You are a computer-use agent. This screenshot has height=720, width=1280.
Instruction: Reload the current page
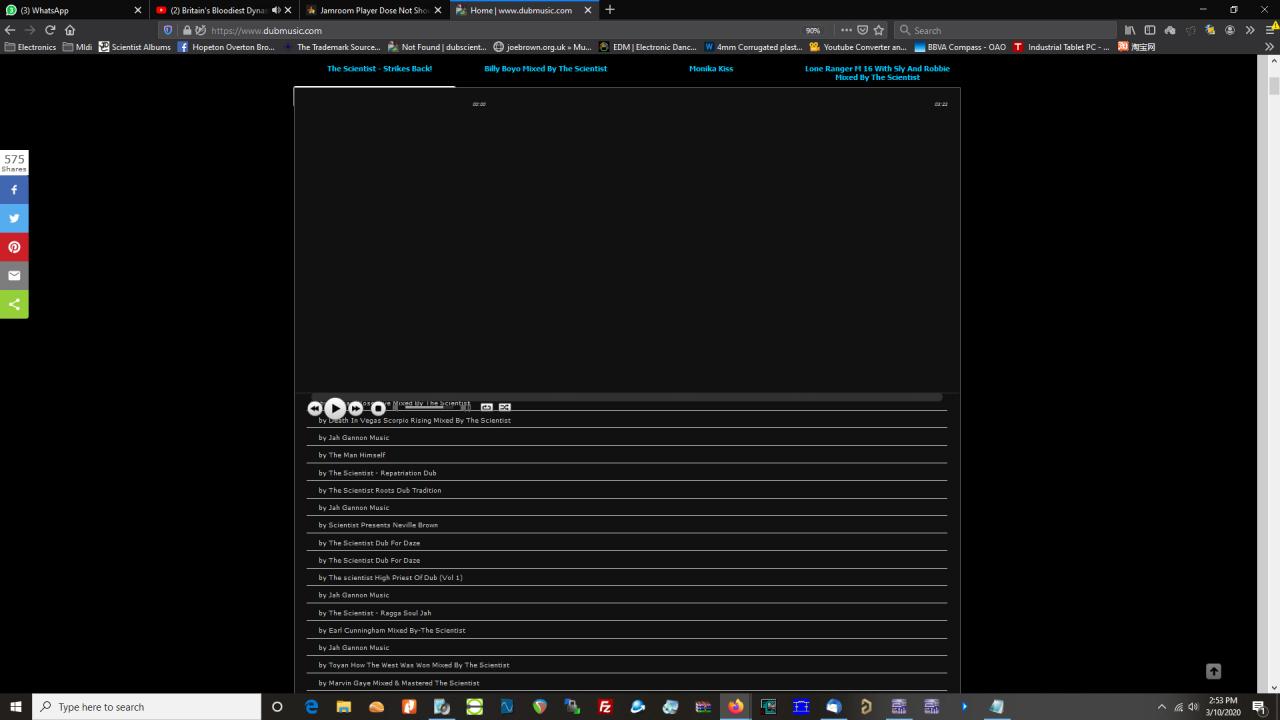click(x=50, y=30)
